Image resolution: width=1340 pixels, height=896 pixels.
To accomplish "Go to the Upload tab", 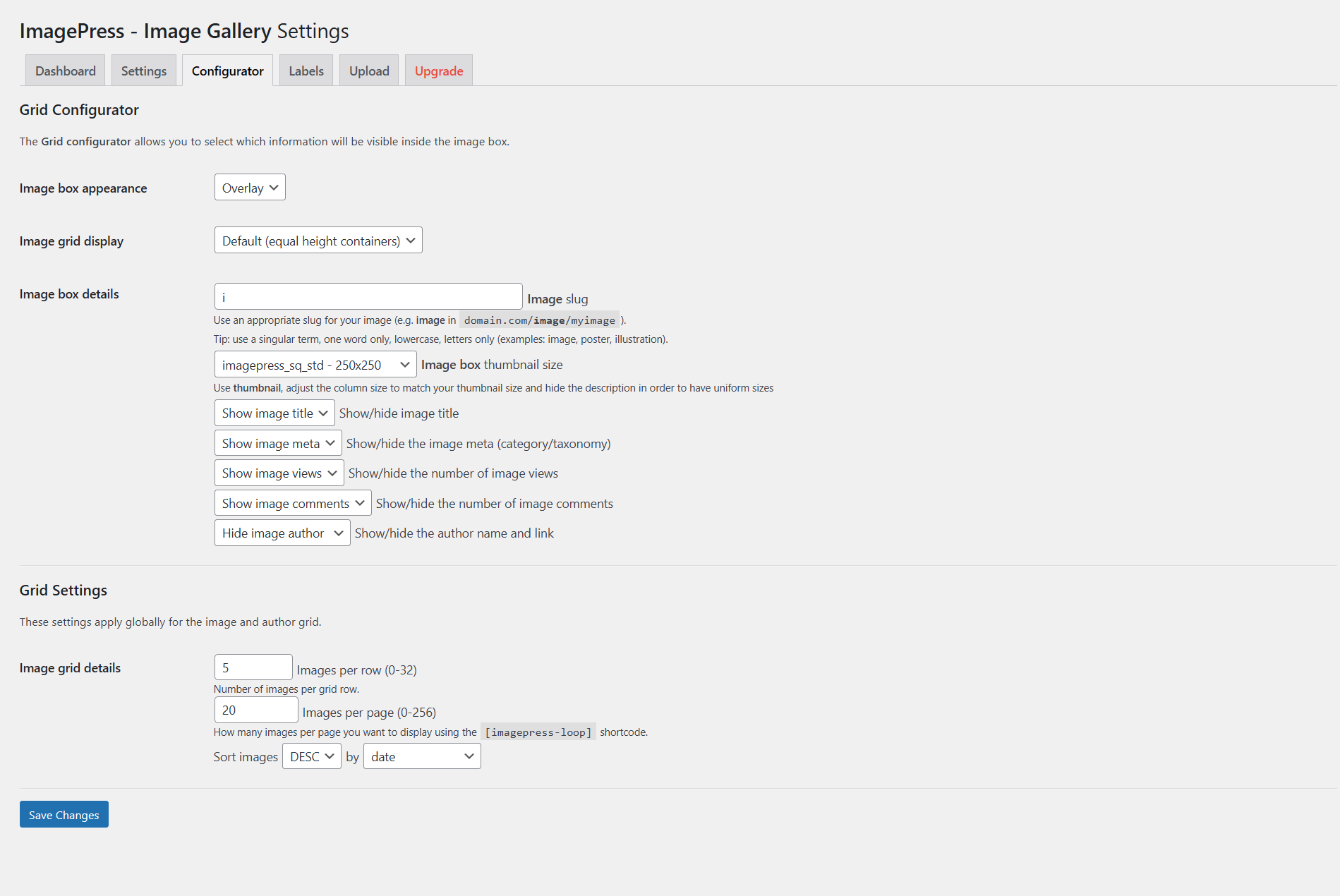I will [x=369, y=71].
